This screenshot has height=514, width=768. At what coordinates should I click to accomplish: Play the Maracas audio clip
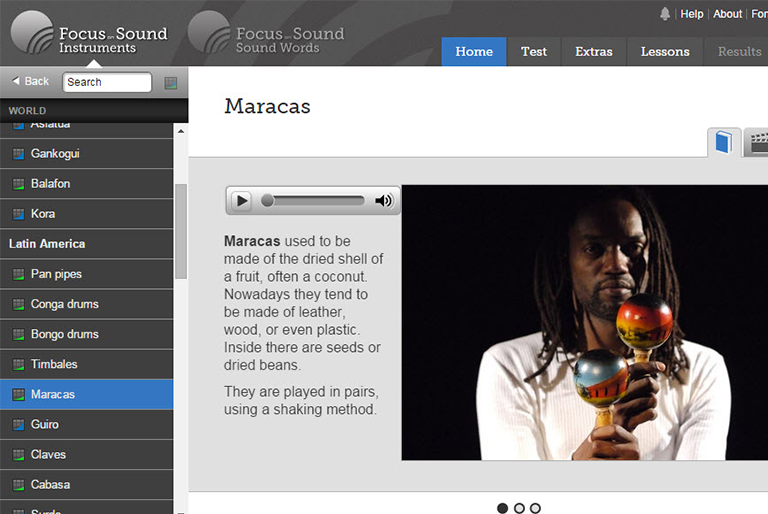[242, 201]
